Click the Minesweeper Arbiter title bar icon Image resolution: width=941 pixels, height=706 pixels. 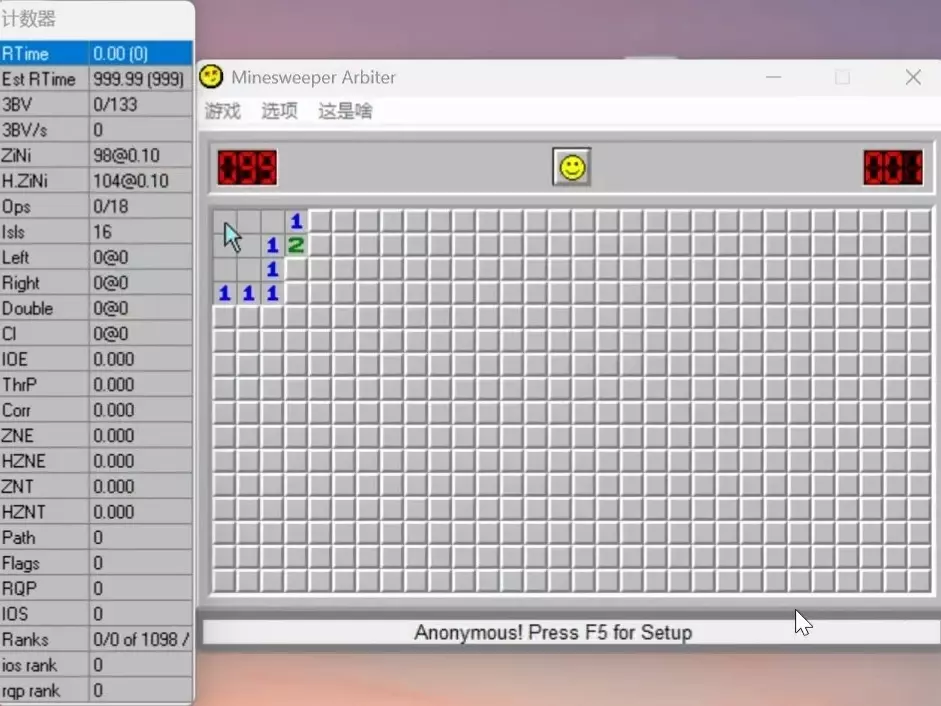pos(211,77)
